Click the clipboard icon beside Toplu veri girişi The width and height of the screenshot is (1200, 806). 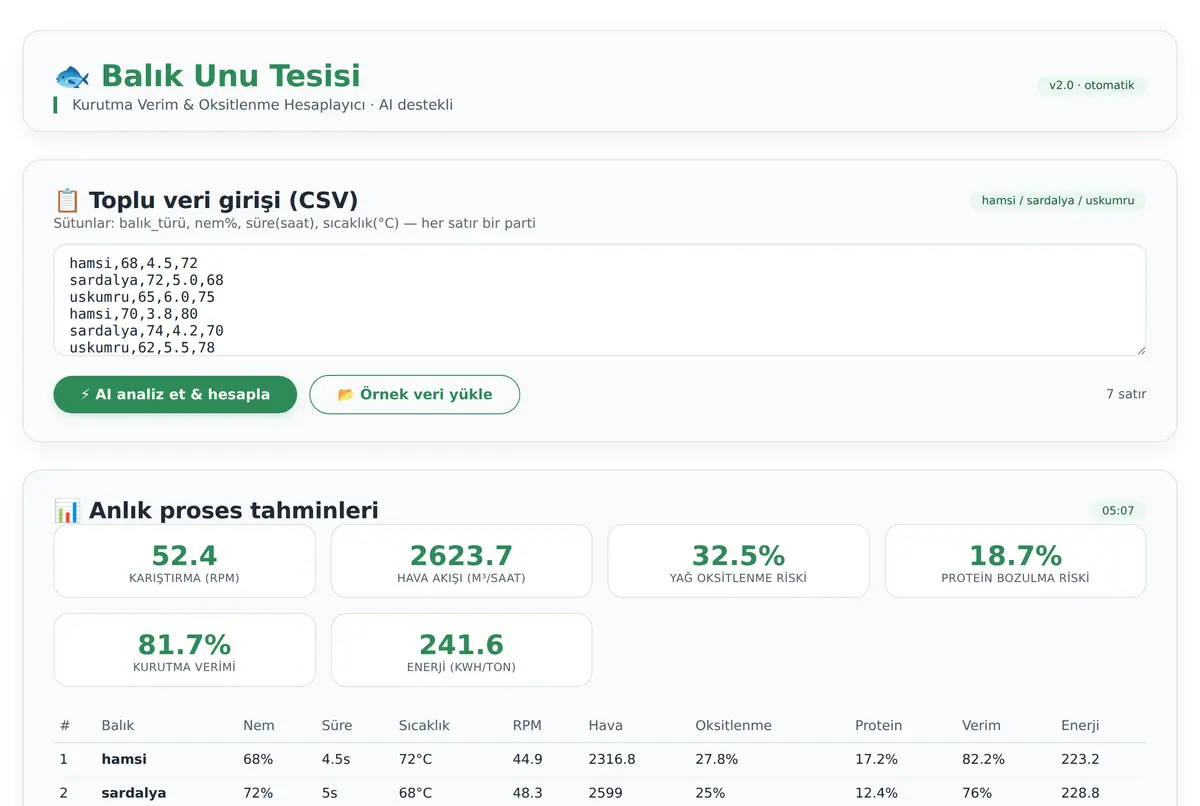(x=67, y=200)
